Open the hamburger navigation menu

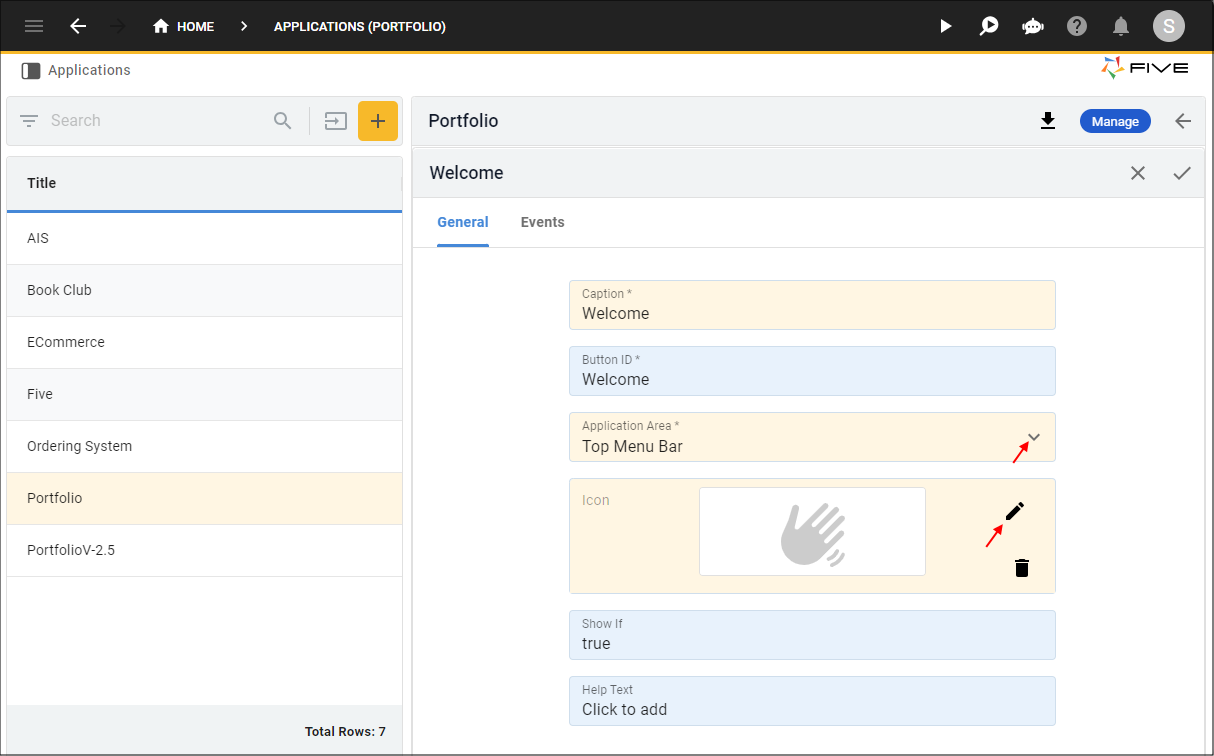pos(34,26)
